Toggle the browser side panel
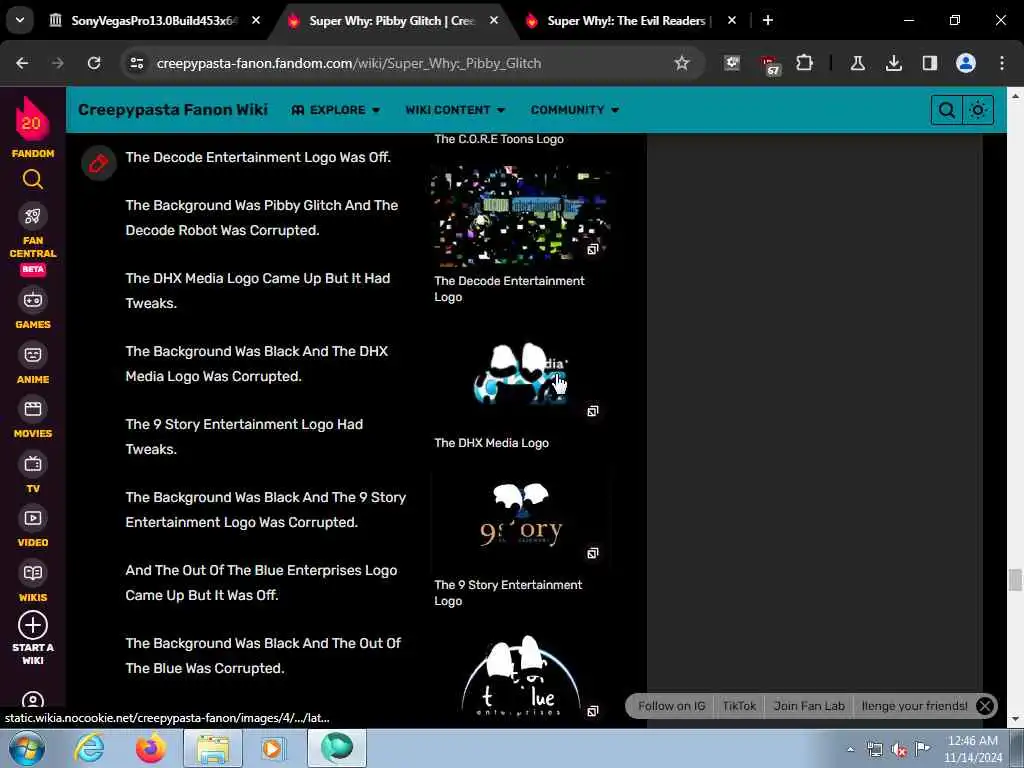Image resolution: width=1024 pixels, height=768 pixels. tap(929, 63)
